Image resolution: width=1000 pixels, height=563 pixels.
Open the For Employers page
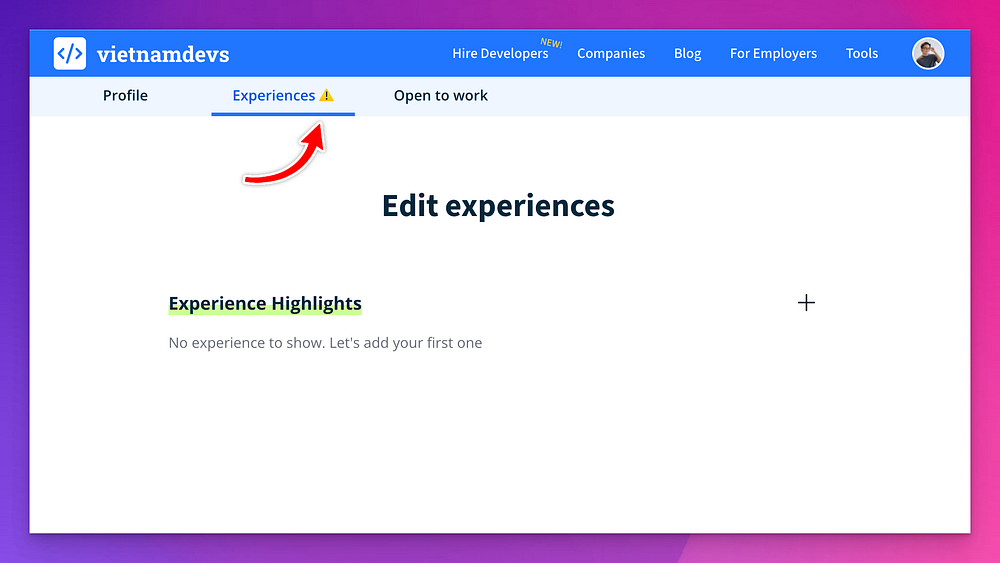(773, 54)
